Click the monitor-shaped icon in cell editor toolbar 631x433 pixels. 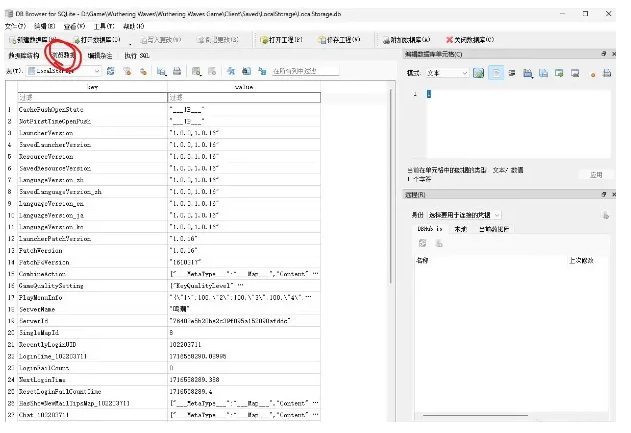coord(575,73)
